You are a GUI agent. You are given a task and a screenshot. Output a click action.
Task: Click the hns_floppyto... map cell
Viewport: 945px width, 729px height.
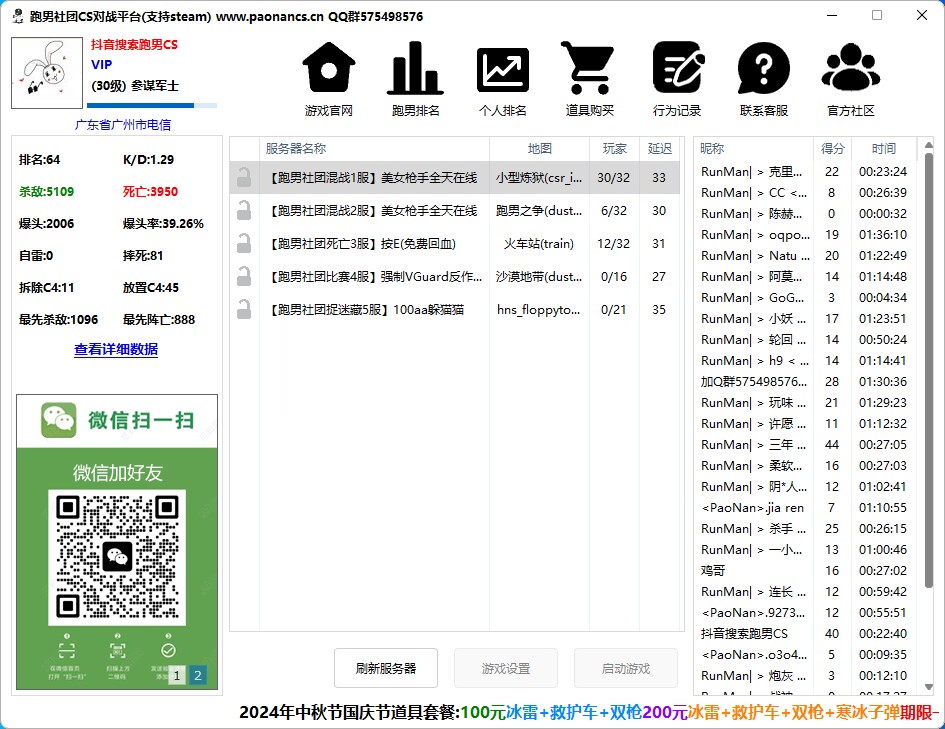tap(539, 310)
